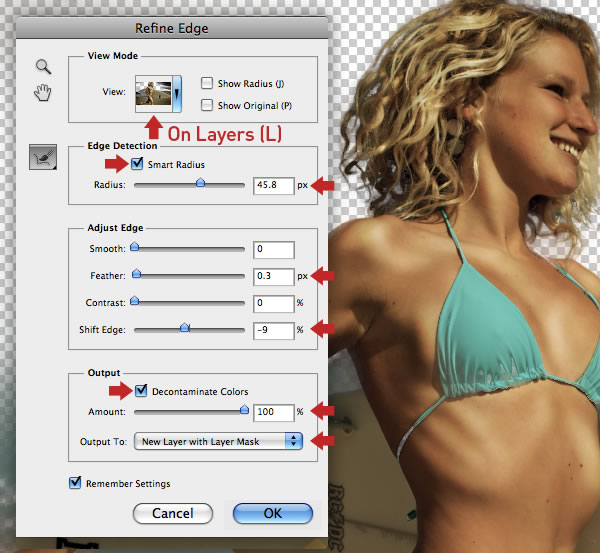Uncheck the Smart Radius checkbox

click(137, 164)
